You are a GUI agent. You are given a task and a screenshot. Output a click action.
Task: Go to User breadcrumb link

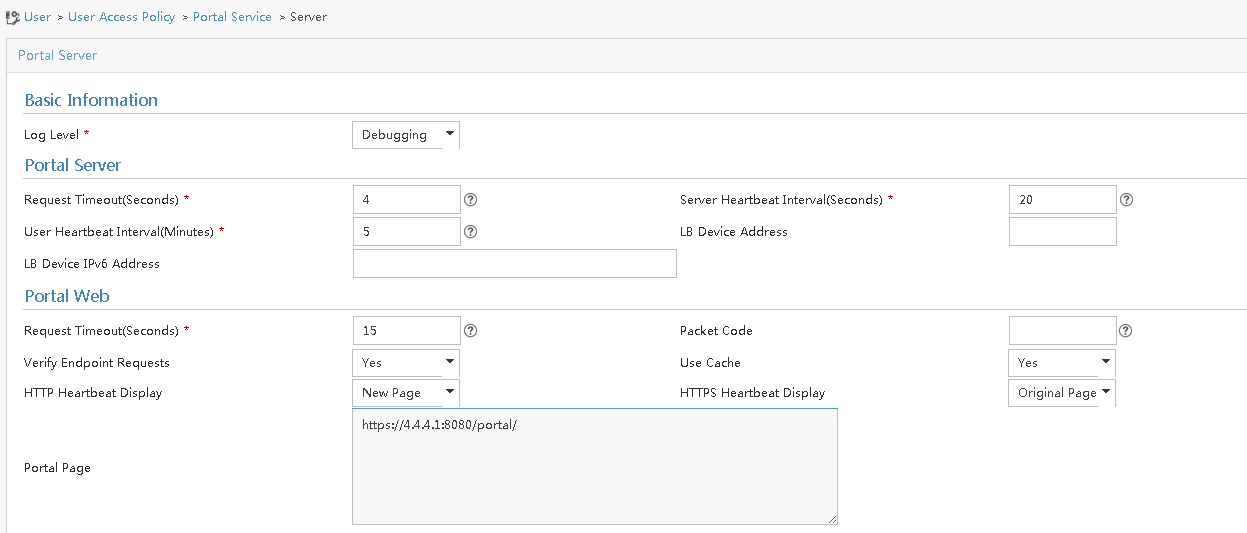tap(38, 17)
